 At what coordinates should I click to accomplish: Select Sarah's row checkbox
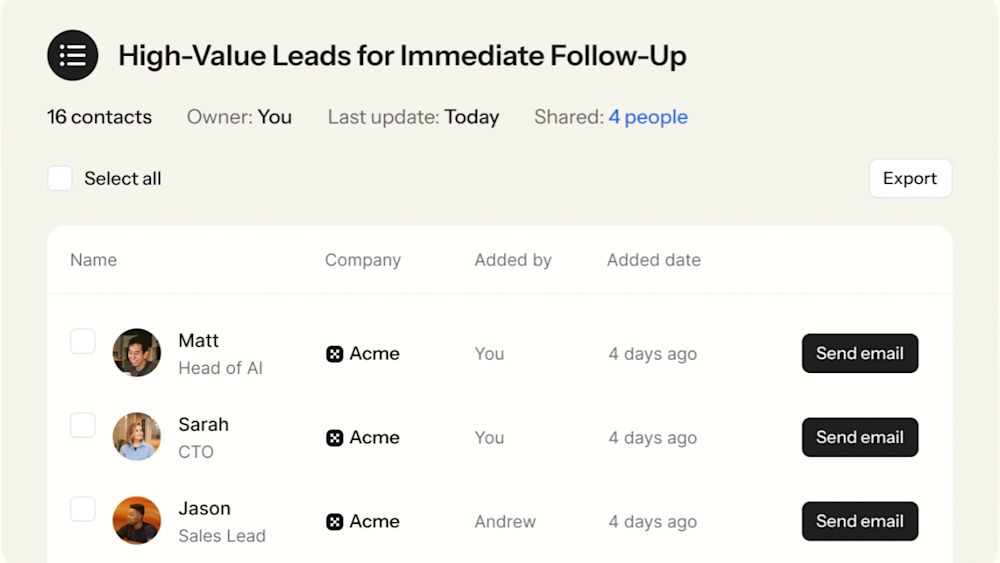(83, 426)
